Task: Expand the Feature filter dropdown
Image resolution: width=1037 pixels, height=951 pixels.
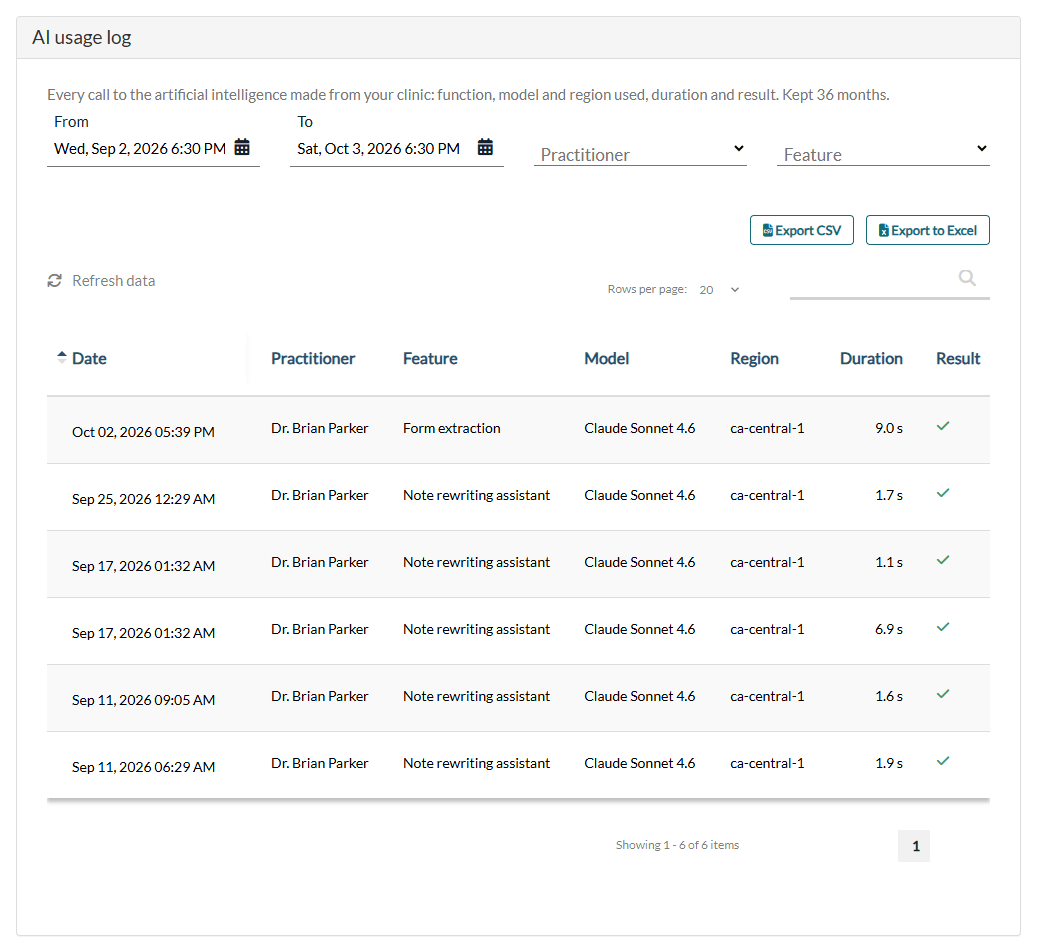Action: 883,153
